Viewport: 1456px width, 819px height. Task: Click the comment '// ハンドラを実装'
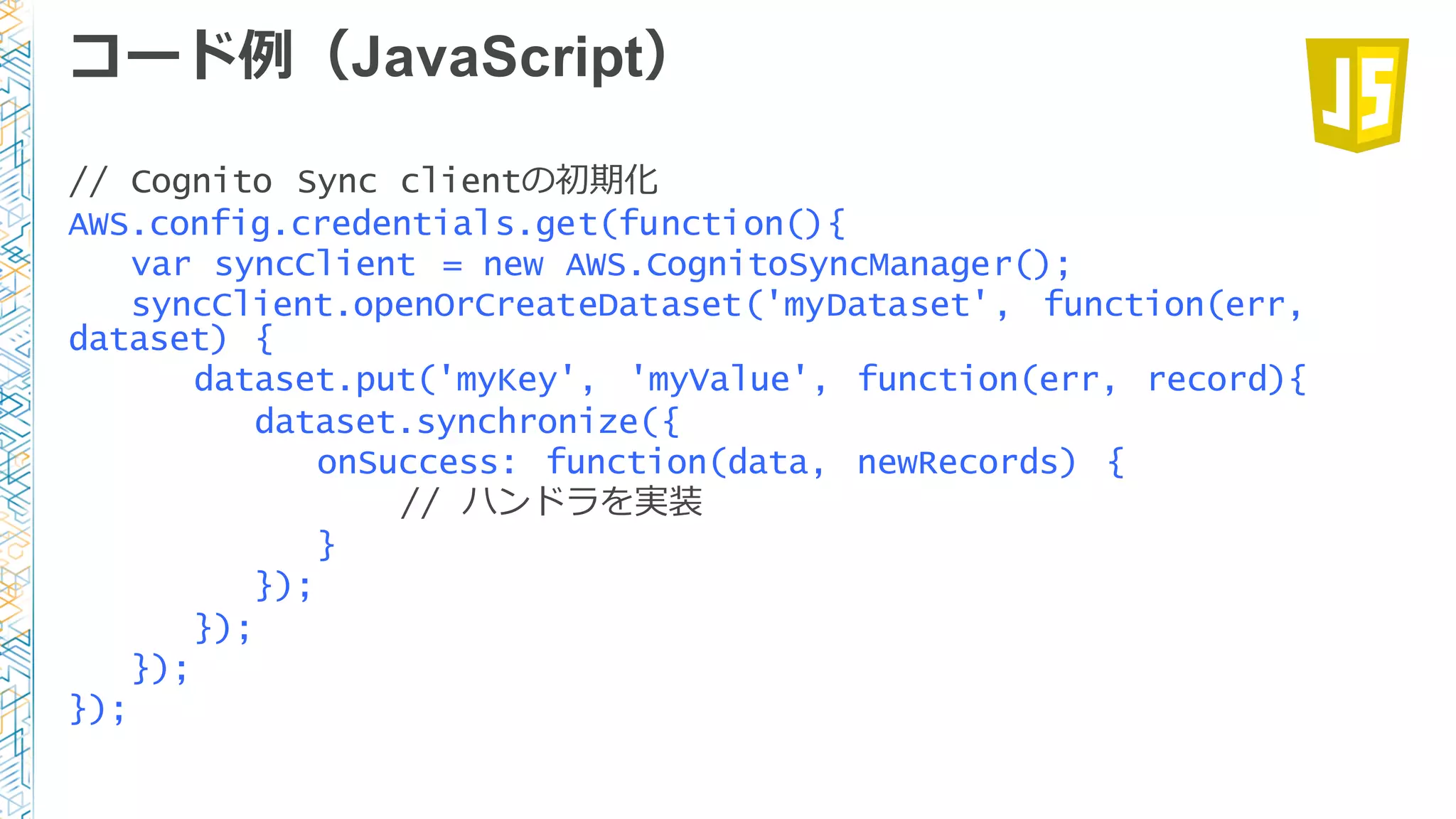[552, 503]
